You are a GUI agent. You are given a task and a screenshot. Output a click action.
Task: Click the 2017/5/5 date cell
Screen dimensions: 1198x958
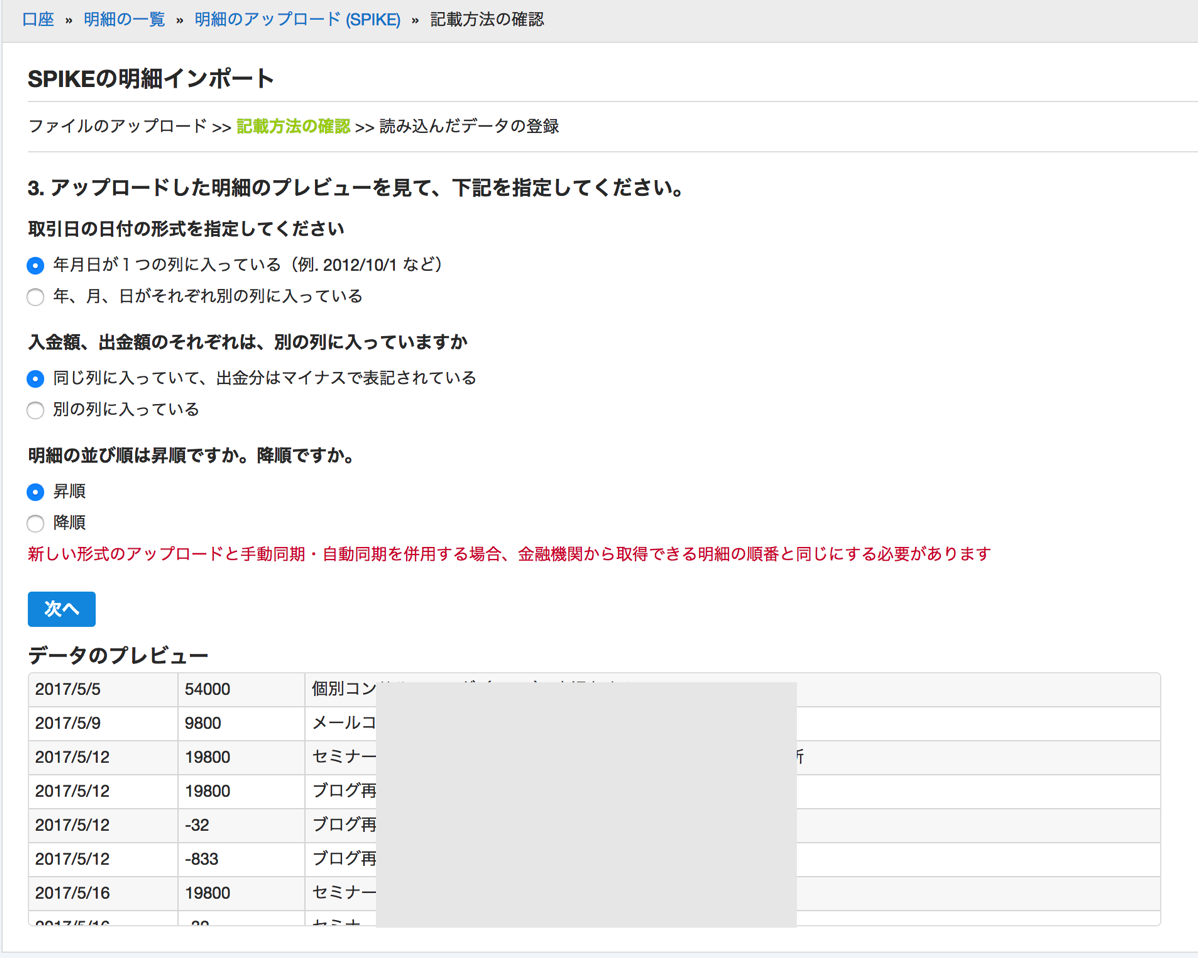(x=103, y=689)
